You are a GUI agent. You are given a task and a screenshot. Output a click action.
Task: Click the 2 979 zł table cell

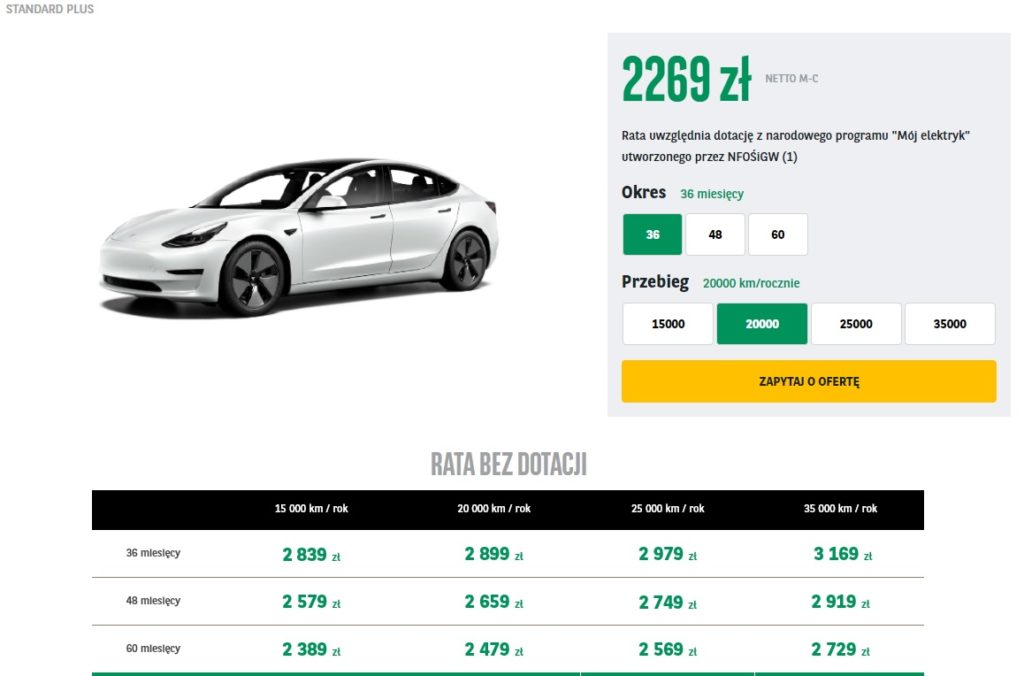(667, 554)
